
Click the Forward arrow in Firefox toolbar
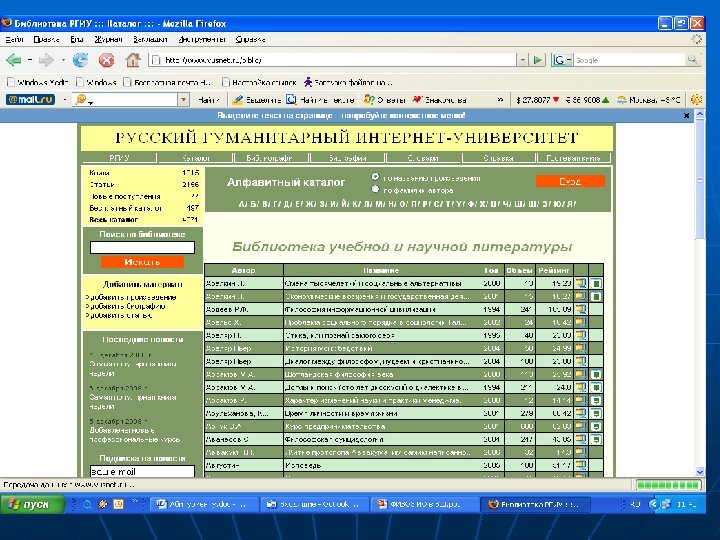pyautogui.click(x=46, y=60)
